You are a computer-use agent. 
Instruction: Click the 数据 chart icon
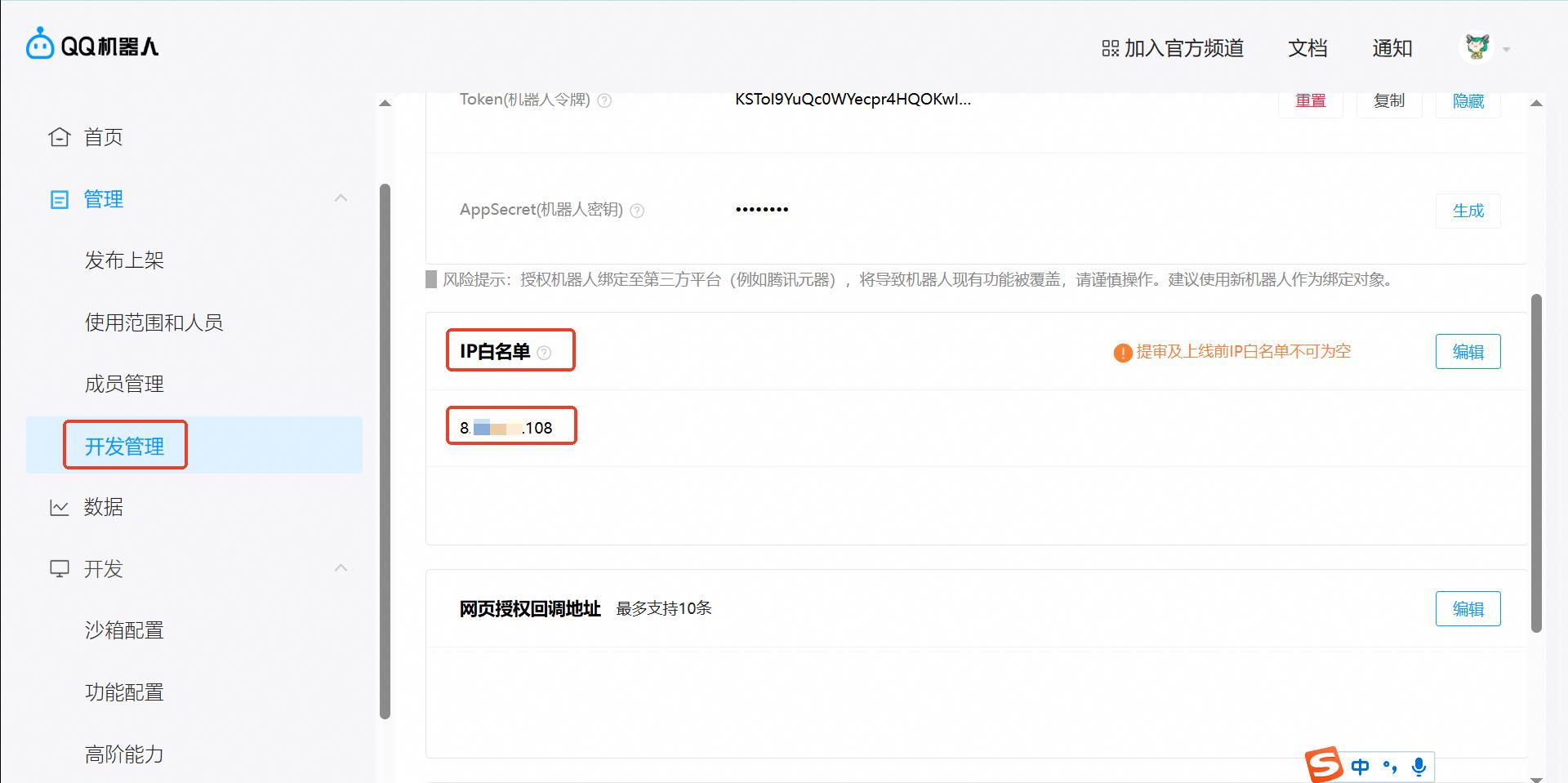(58, 507)
